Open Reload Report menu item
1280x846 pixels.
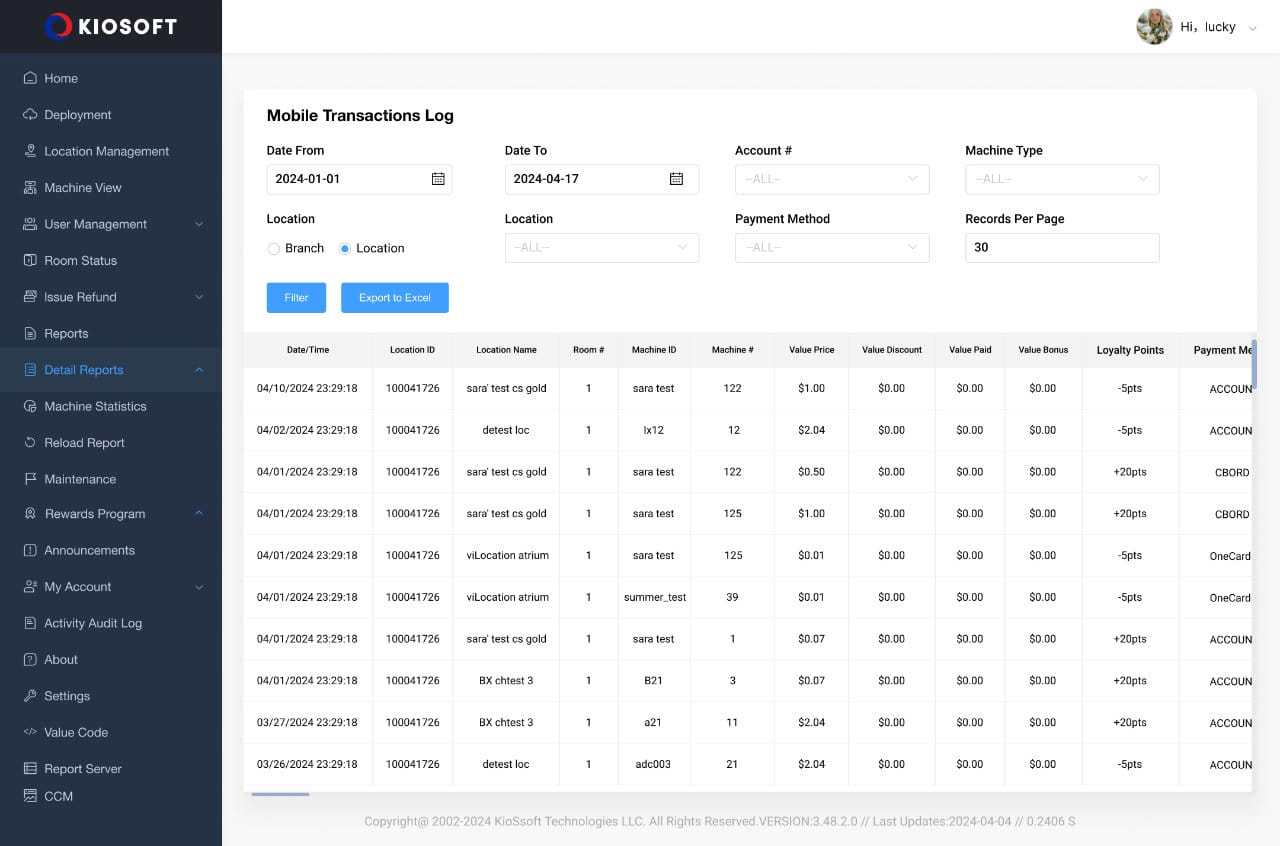pos(84,443)
